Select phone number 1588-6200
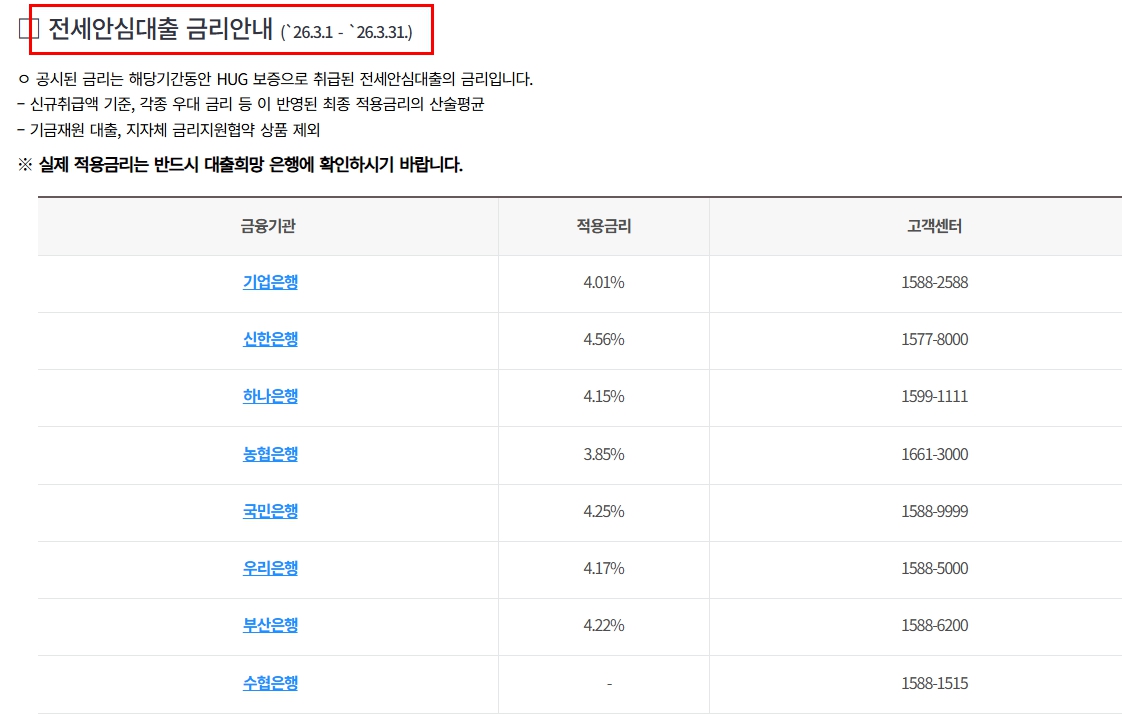This screenshot has height=715, width=1122. [935, 626]
